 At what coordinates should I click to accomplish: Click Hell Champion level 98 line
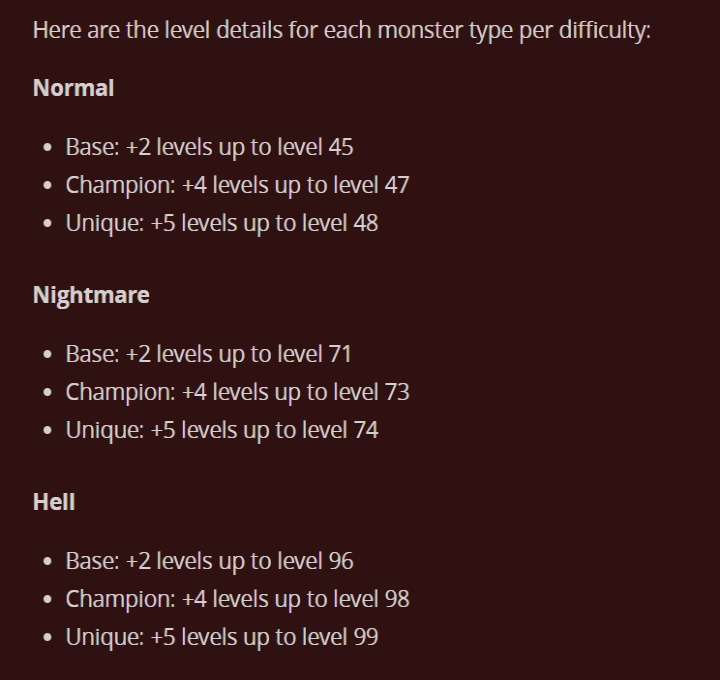click(x=237, y=600)
